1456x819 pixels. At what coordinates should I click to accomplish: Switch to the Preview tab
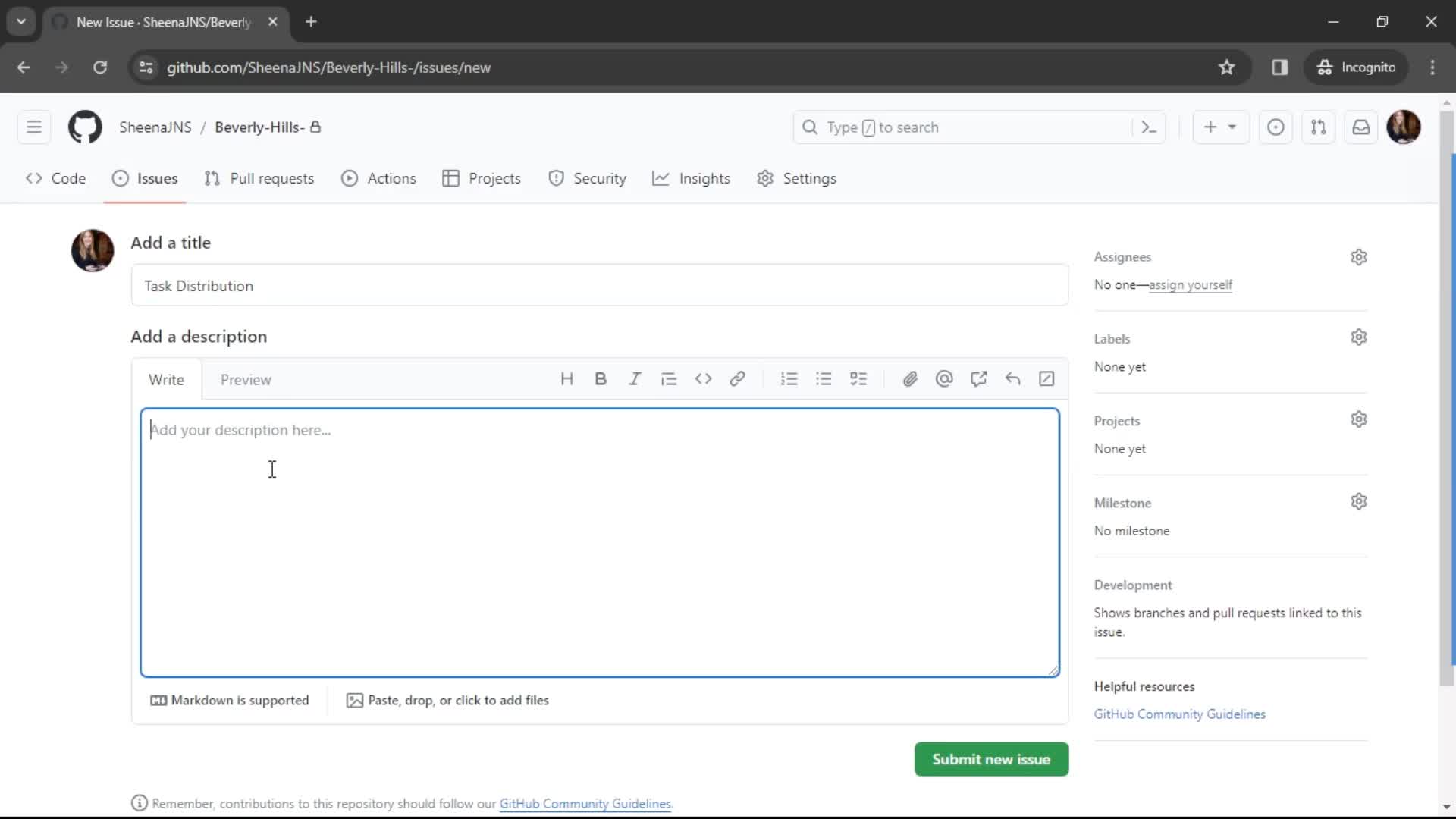pyautogui.click(x=246, y=380)
